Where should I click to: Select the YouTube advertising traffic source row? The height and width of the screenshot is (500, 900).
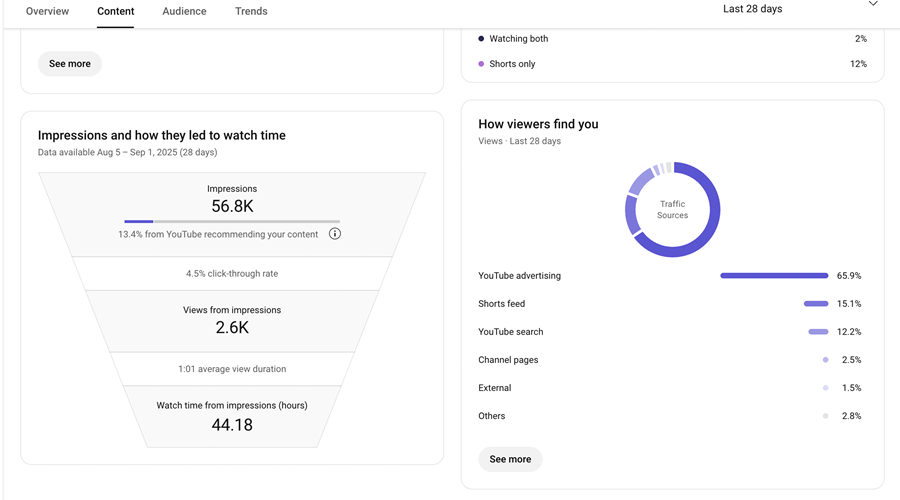pyautogui.click(x=520, y=276)
